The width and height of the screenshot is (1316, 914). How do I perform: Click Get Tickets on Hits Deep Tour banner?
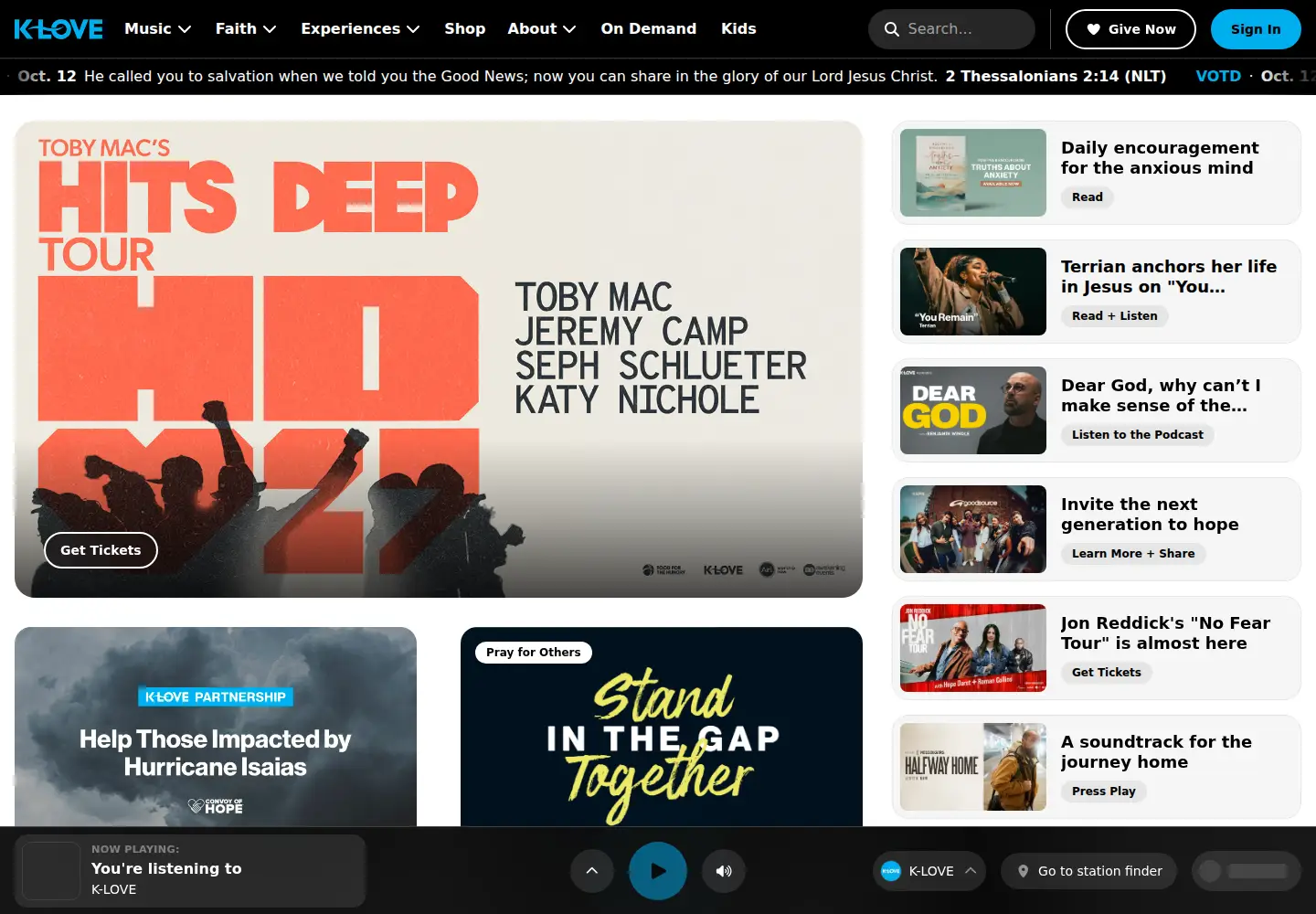click(101, 550)
